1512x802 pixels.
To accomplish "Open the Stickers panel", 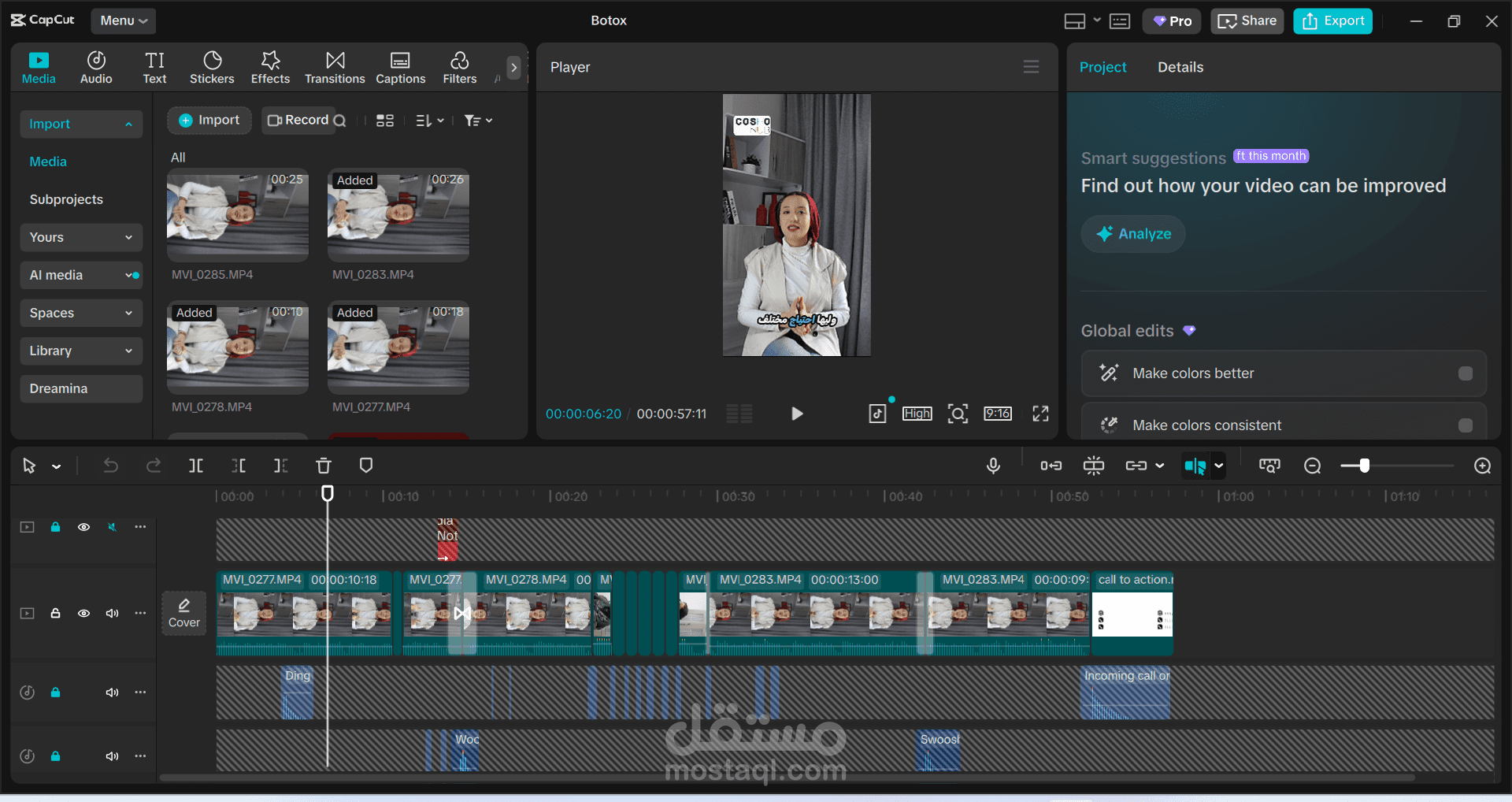I will (x=212, y=67).
